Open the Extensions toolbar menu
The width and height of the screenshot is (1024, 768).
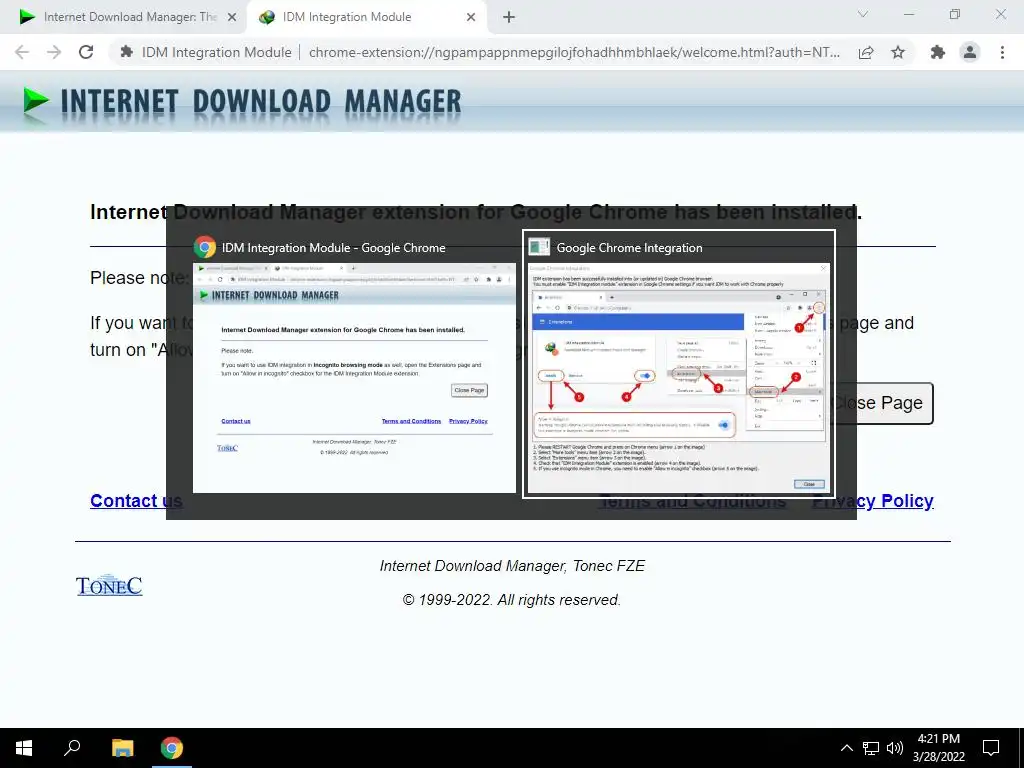click(938, 52)
